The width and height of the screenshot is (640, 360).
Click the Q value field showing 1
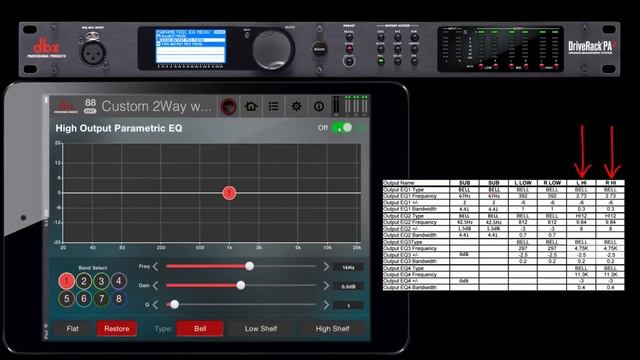coord(348,305)
